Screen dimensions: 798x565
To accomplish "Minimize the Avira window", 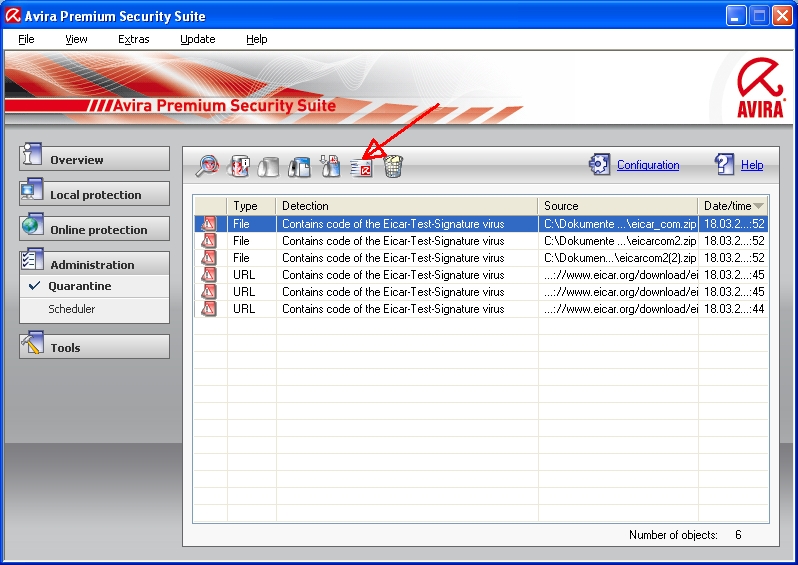I will click(735, 16).
